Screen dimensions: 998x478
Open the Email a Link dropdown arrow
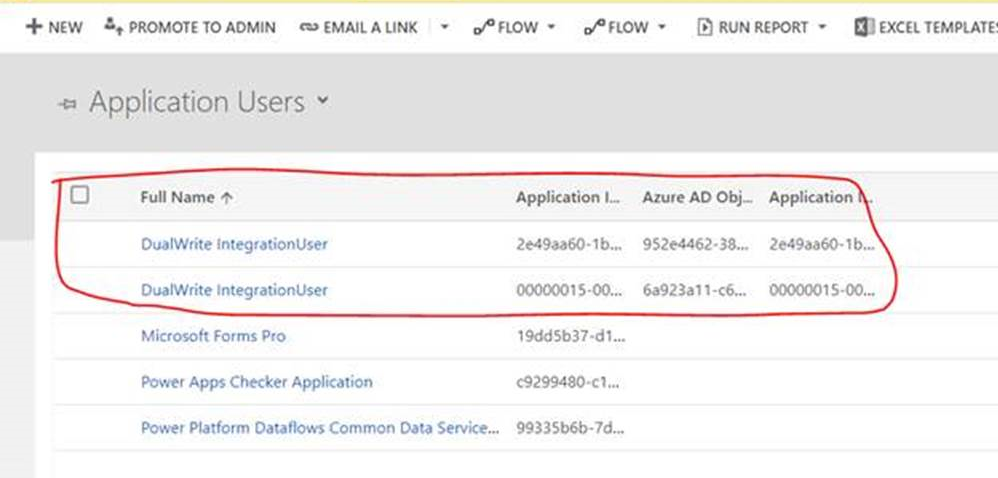click(x=444, y=27)
